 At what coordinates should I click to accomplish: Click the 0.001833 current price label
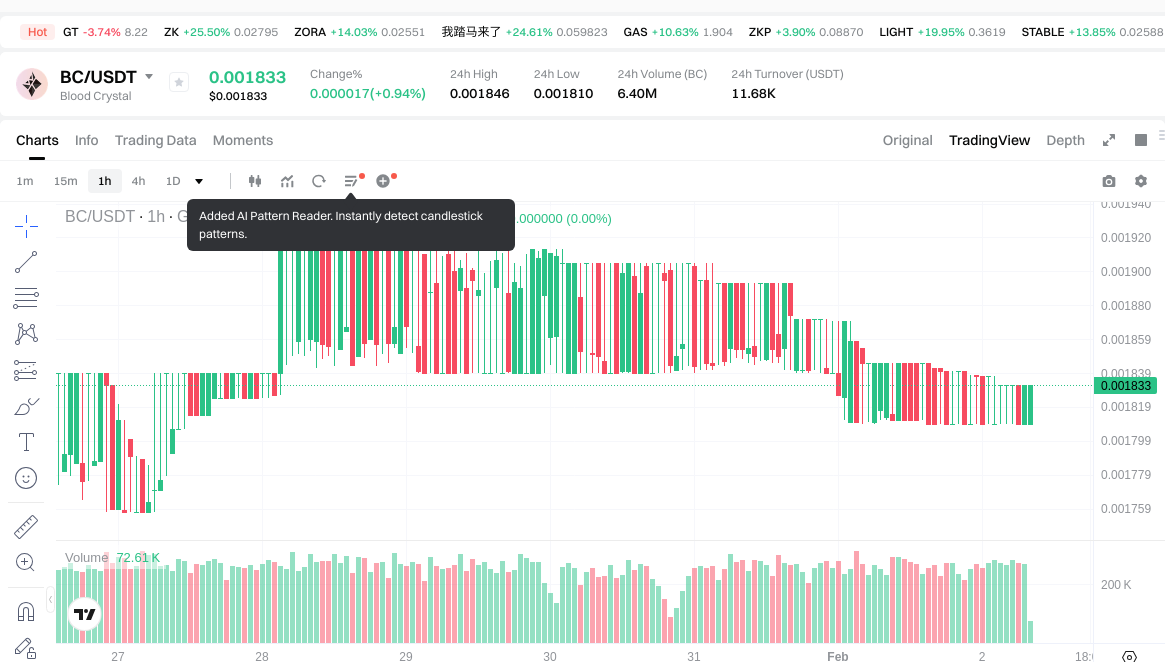pyautogui.click(x=1126, y=386)
